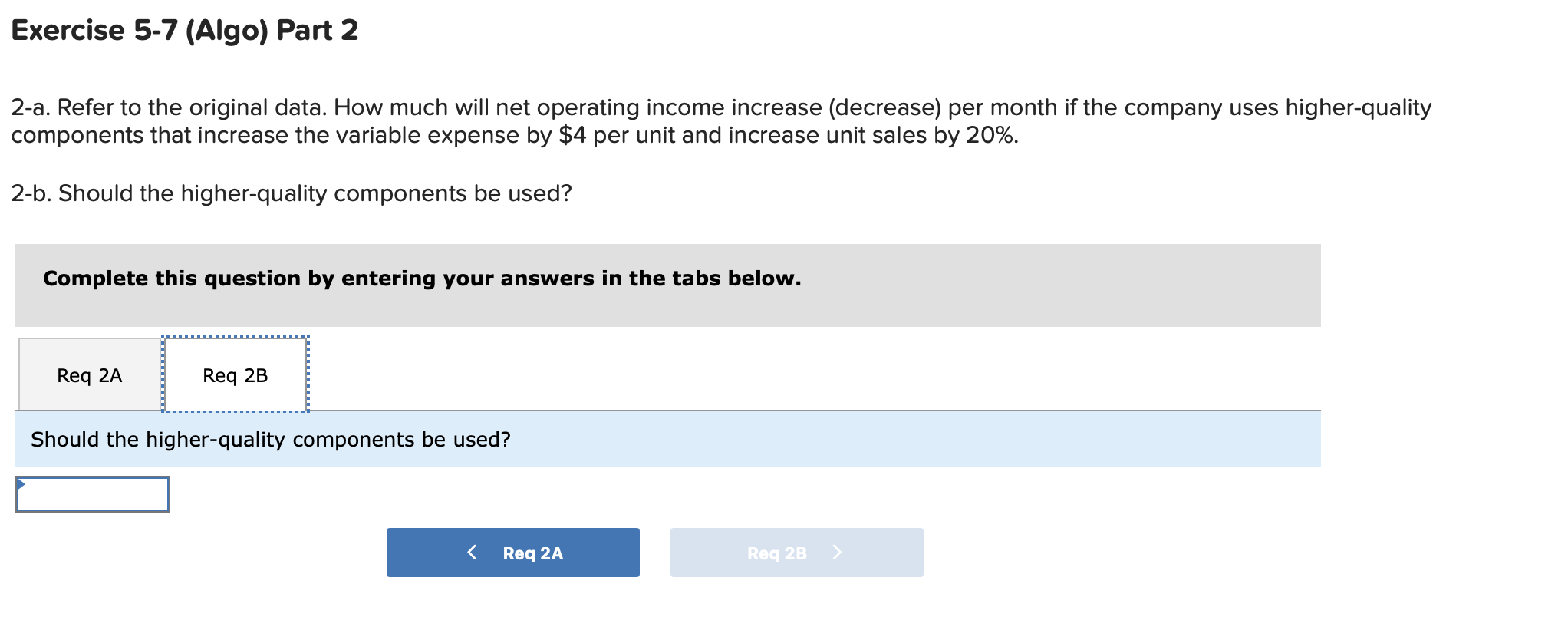Click the dashed outline of the active Req 2B tab
The image size is (1568, 640).
pyautogui.click(x=234, y=336)
